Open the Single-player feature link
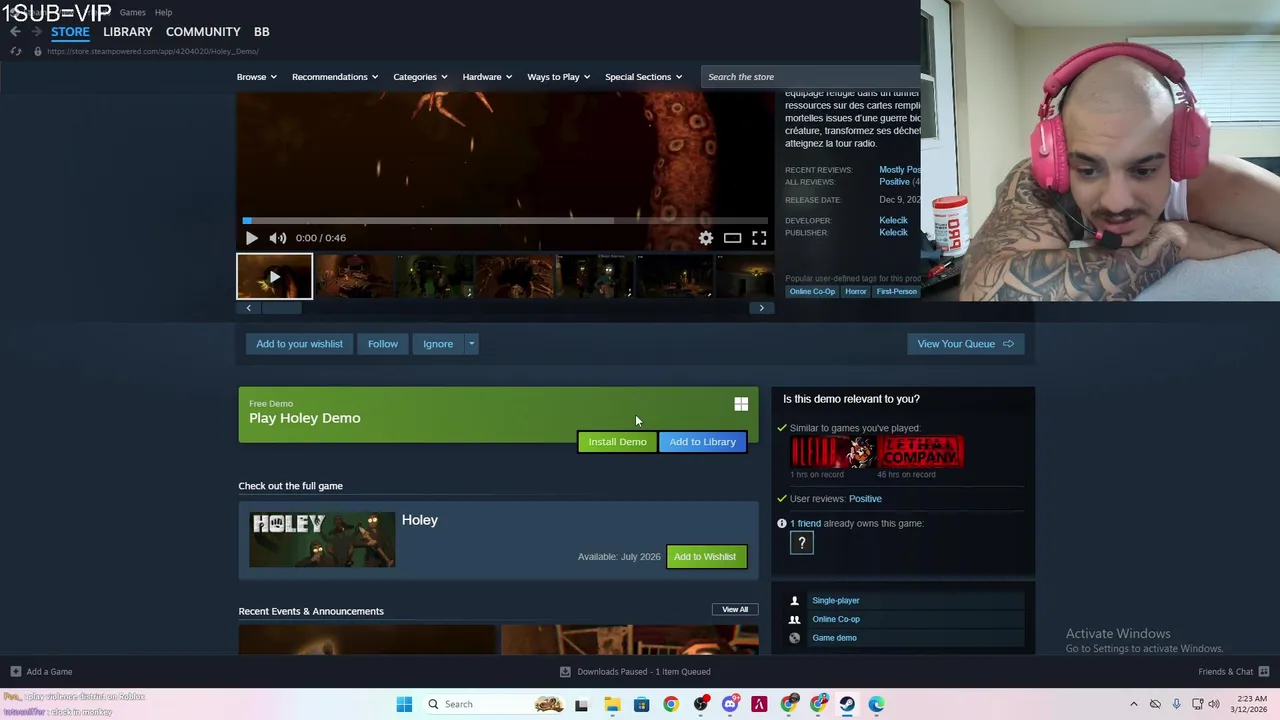Image resolution: width=1280 pixels, height=720 pixels. [835, 600]
